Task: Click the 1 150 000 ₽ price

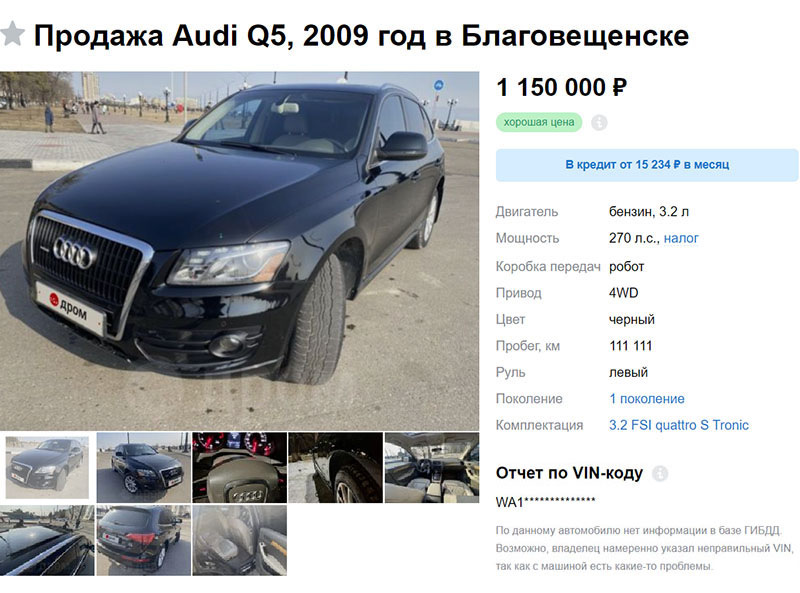Action: (x=561, y=87)
